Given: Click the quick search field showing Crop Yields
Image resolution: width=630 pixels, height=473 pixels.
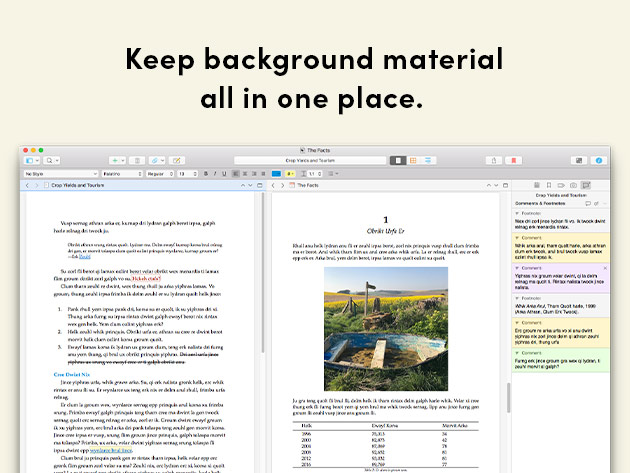Looking at the screenshot, I should (310, 160).
